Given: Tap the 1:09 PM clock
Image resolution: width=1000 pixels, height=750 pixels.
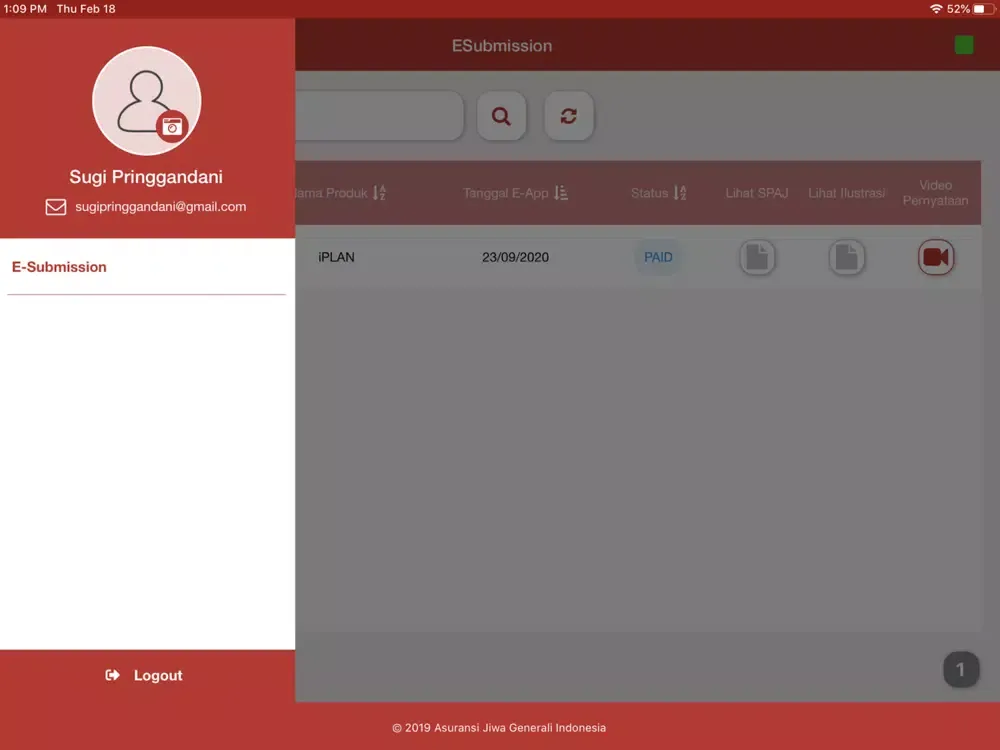Looking at the screenshot, I should pyautogui.click(x=26, y=9).
